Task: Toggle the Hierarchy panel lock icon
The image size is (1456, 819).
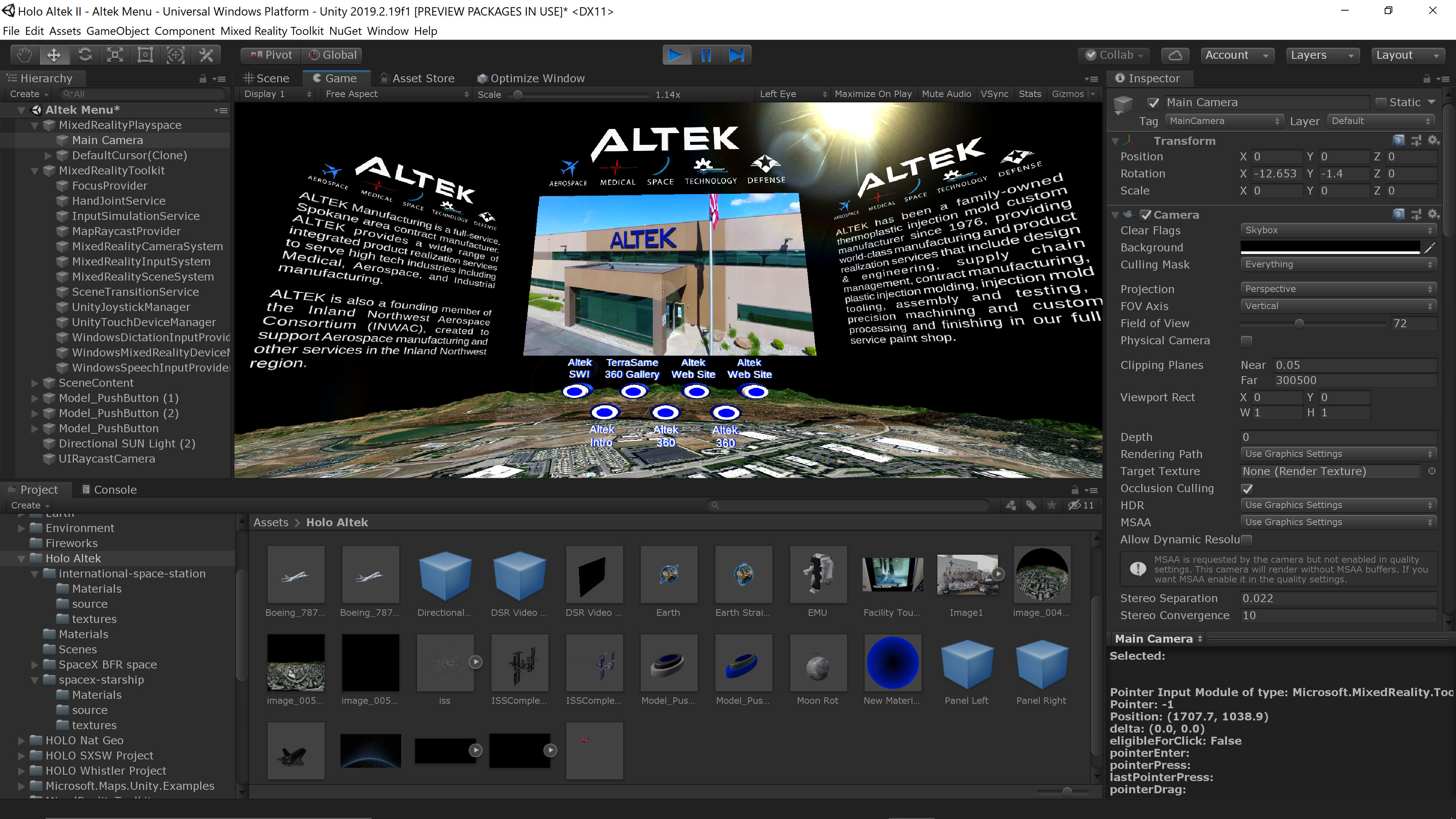Action: [x=202, y=78]
